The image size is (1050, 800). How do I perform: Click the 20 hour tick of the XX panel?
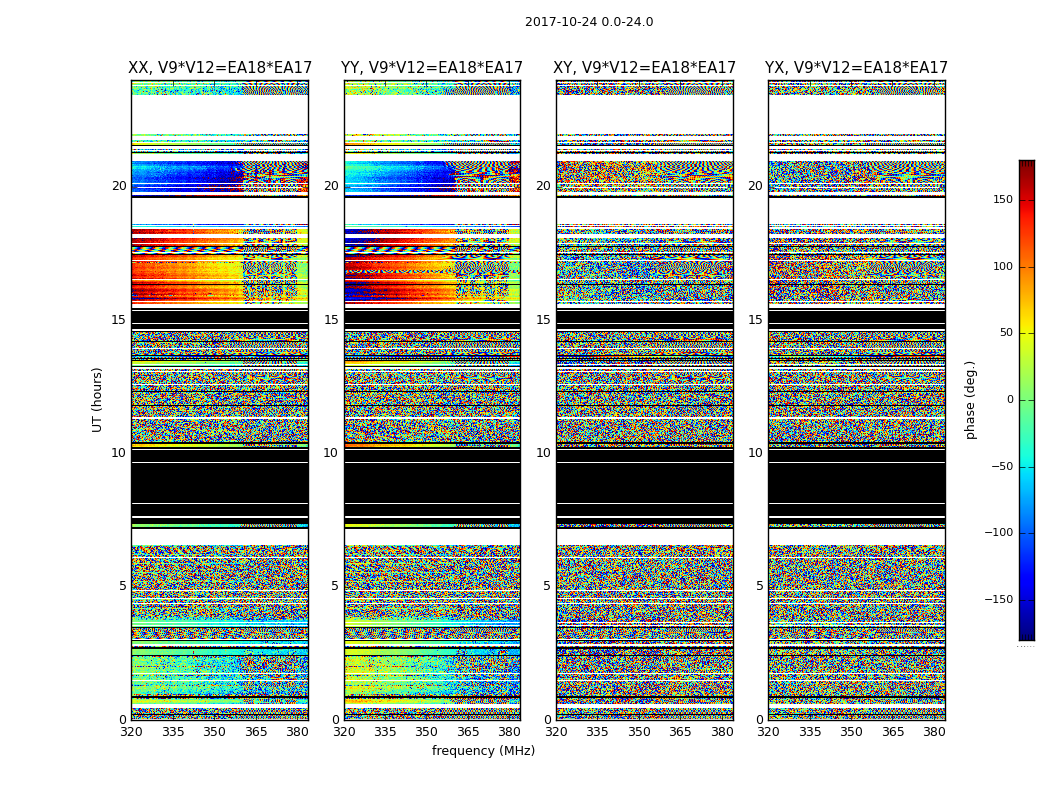pos(119,186)
